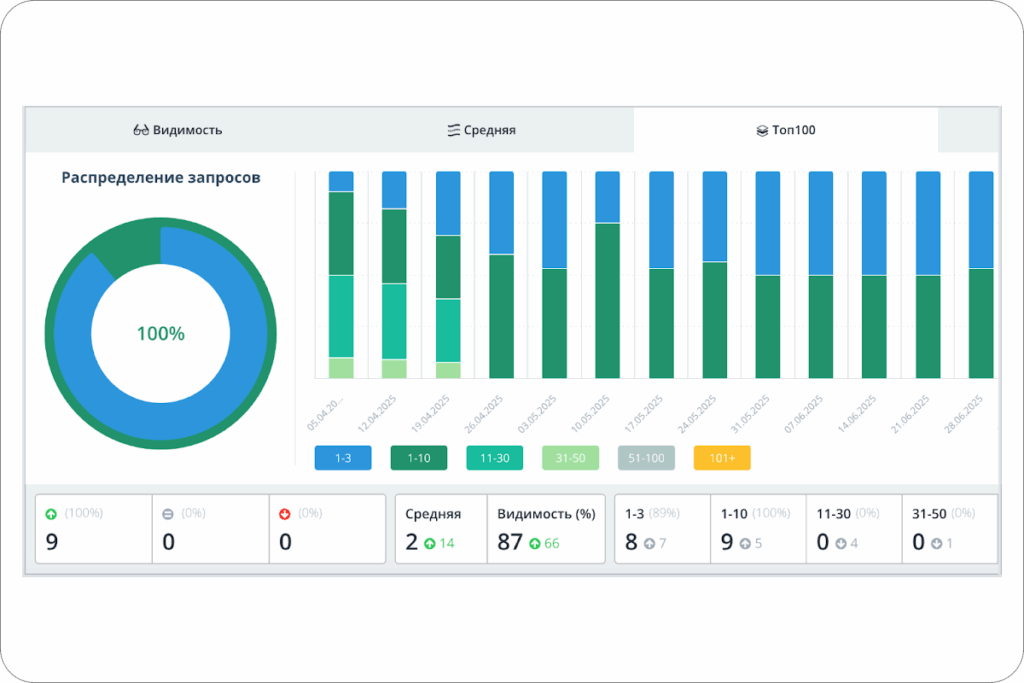Click the gray unchanged icon above 0
The width and height of the screenshot is (1024, 683).
click(168, 514)
